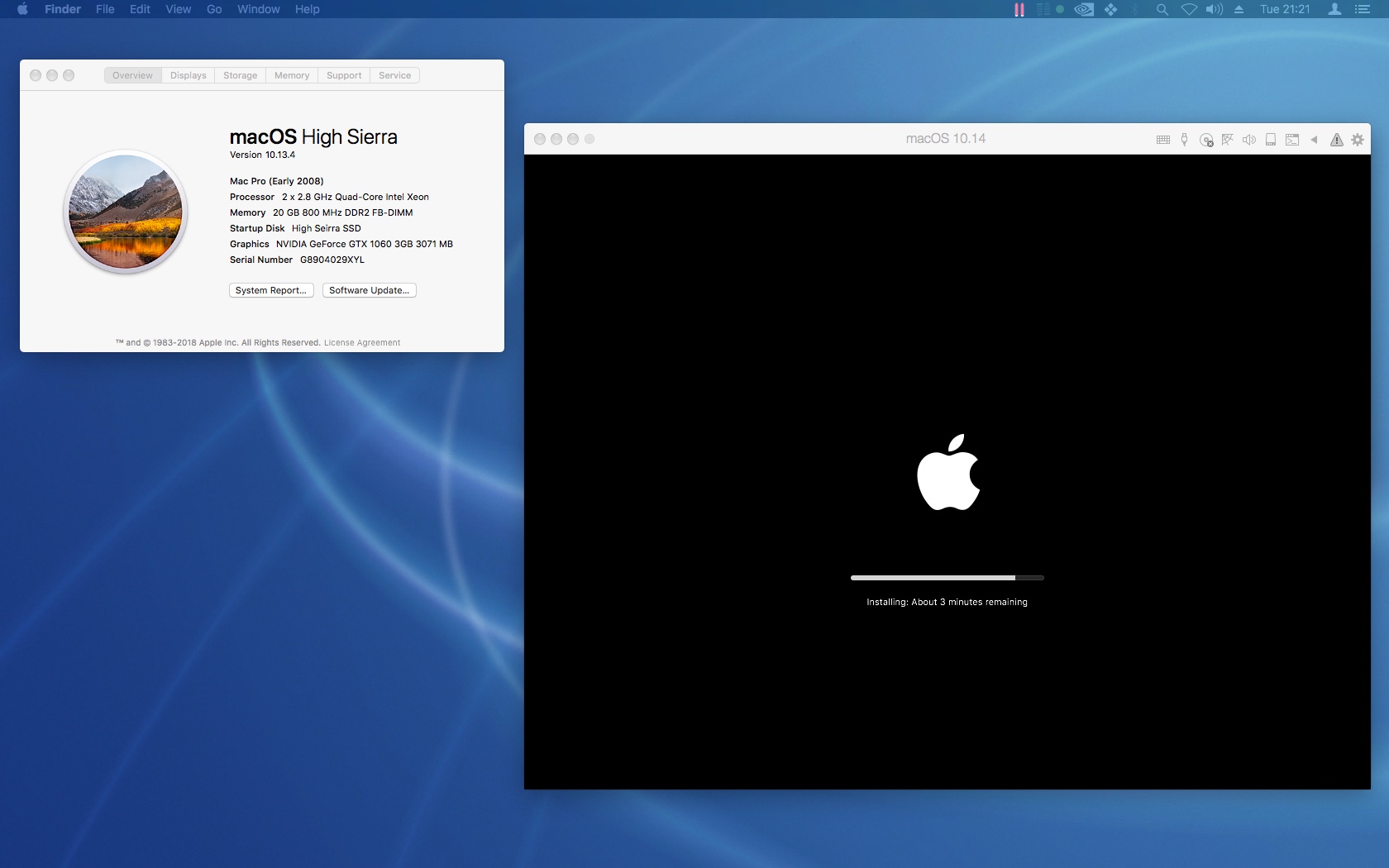The width and height of the screenshot is (1389, 868).
Task: Click the pink pause bars icon in the menu bar
Action: [x=1019, y=9]
